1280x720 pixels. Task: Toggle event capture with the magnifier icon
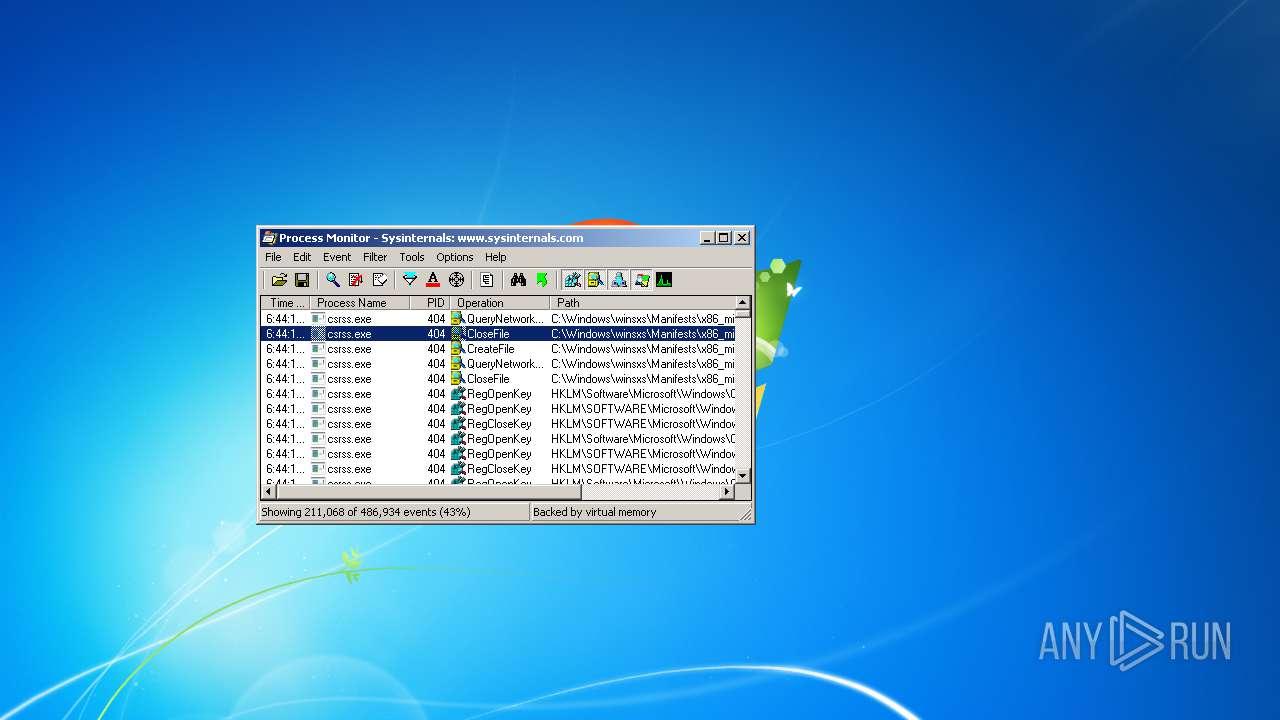333,280
